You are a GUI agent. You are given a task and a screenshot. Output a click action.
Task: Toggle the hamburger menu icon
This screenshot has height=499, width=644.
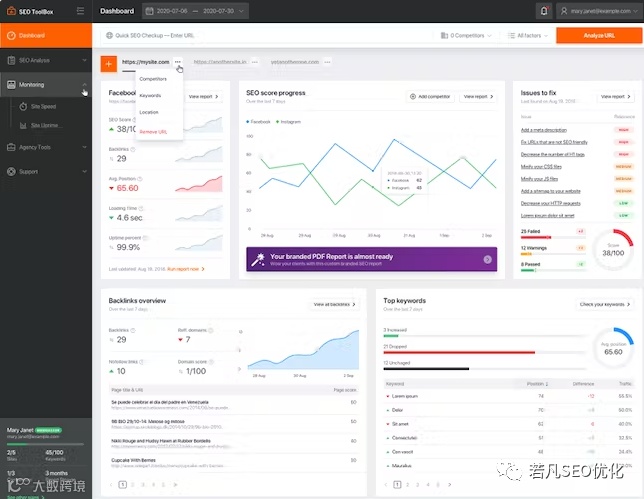click(80, 11)
